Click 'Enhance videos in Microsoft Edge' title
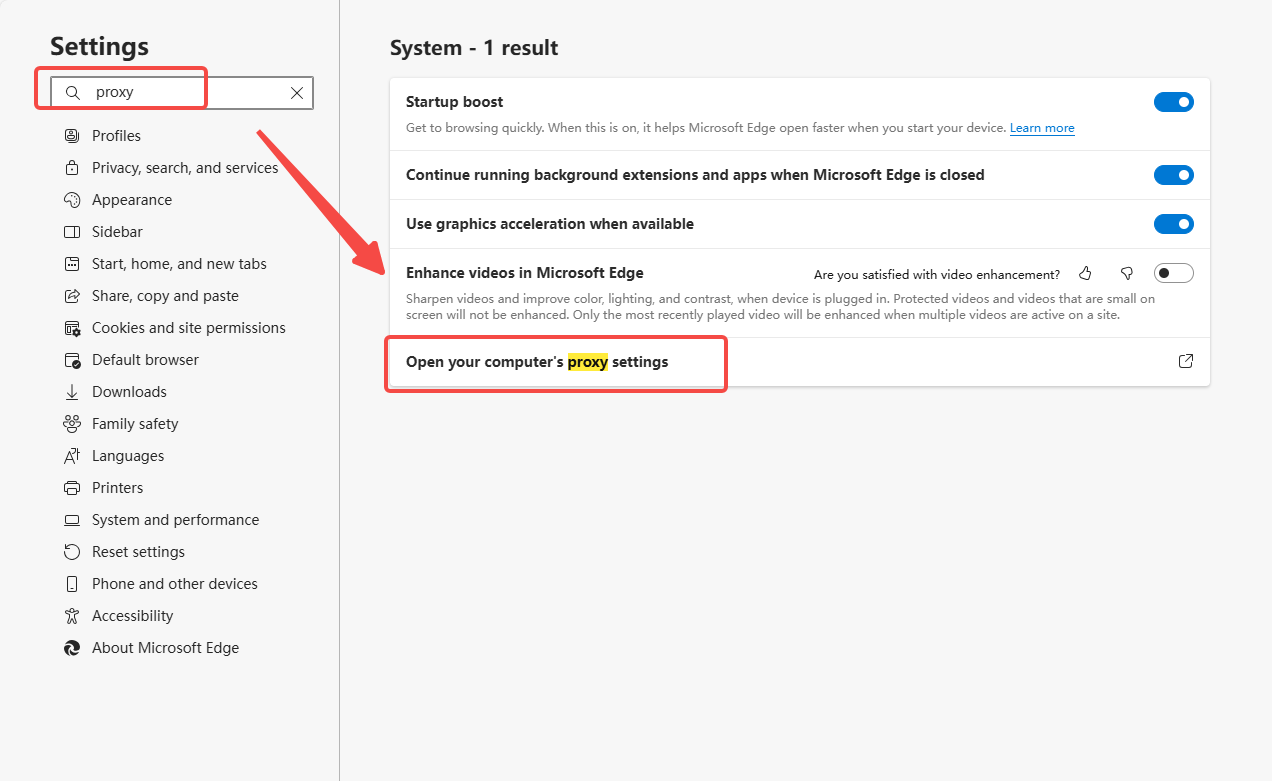This screenshot has height=781, width=1272. [x=525, y=273]
